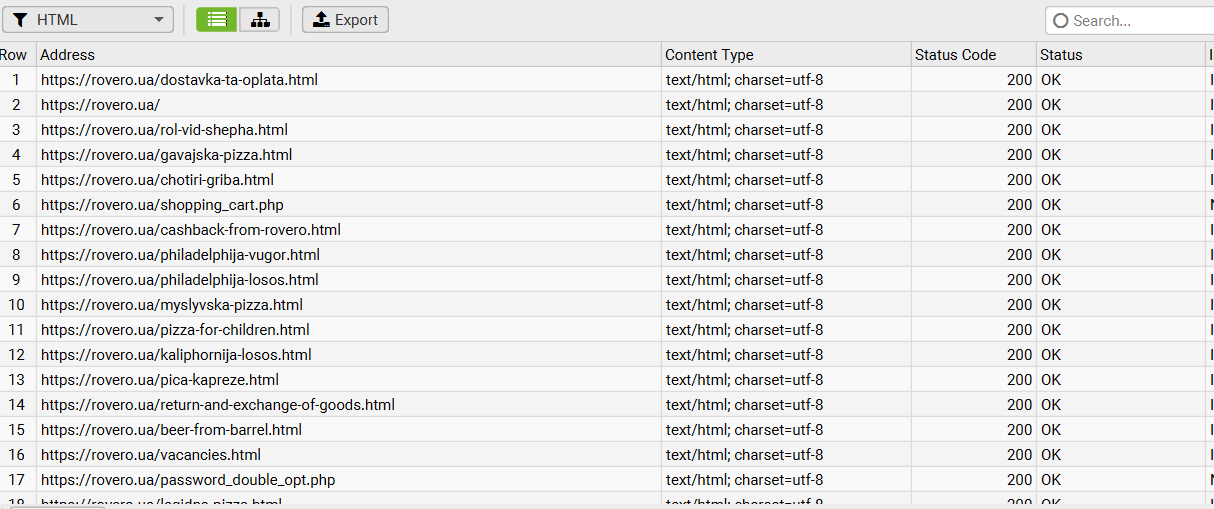Image resolution: width=1214 pixels, height=509 pixels.
Task: Sort by the Status Code column
Action: tap(955, 55)
